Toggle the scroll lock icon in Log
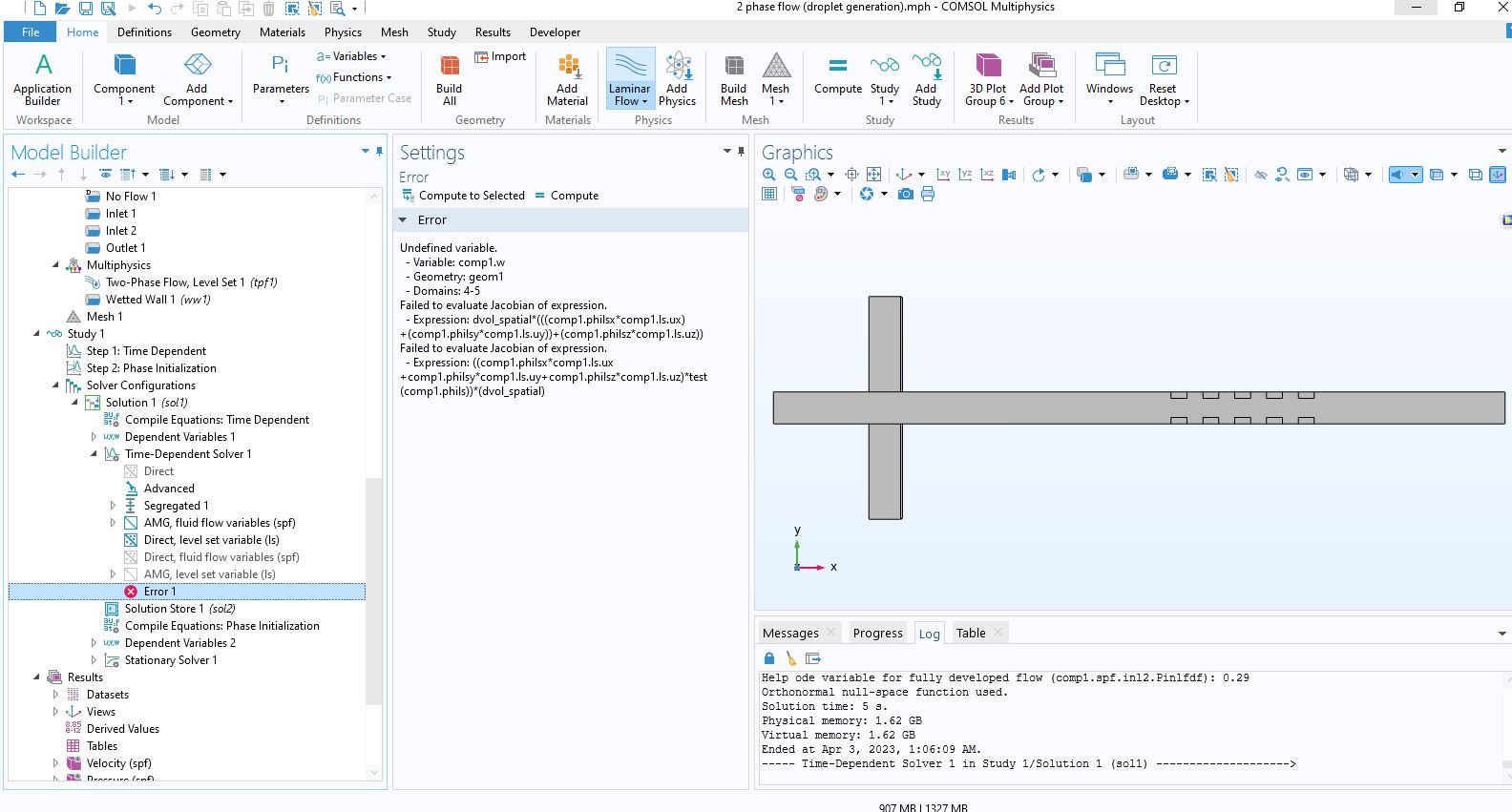The width and height of the screenshot is (1512, 812). click(769, 658)
